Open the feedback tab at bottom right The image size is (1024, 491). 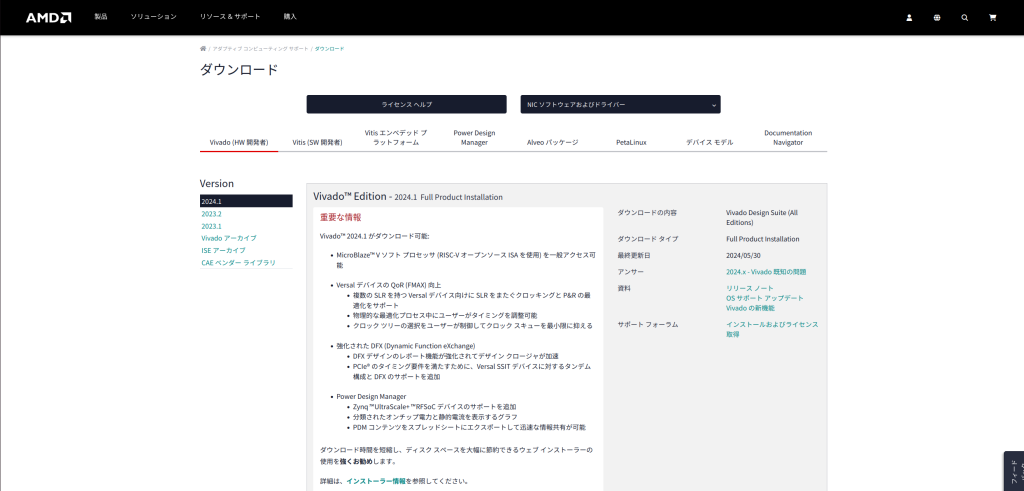pos(1013,471)
